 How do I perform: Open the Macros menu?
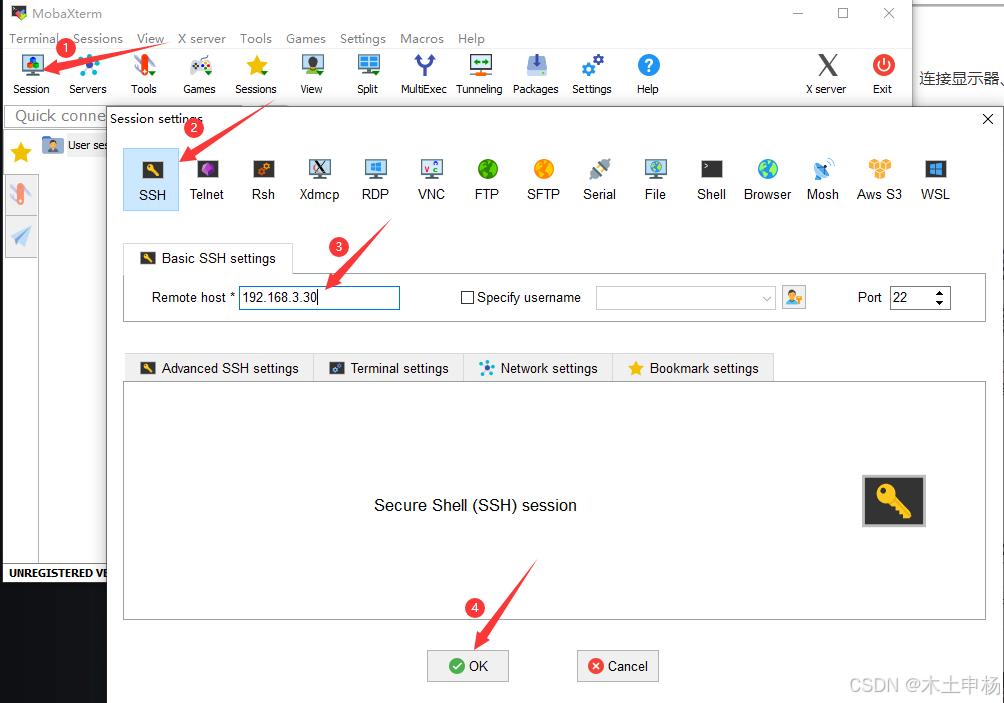[421, 38]
